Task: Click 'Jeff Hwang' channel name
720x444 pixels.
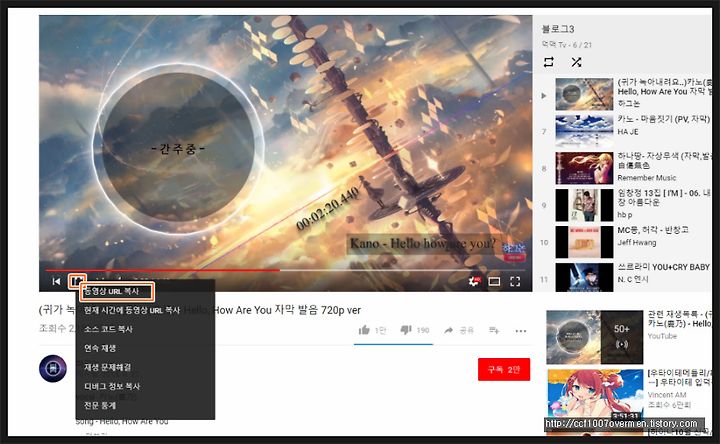Action: coord(637,242)
